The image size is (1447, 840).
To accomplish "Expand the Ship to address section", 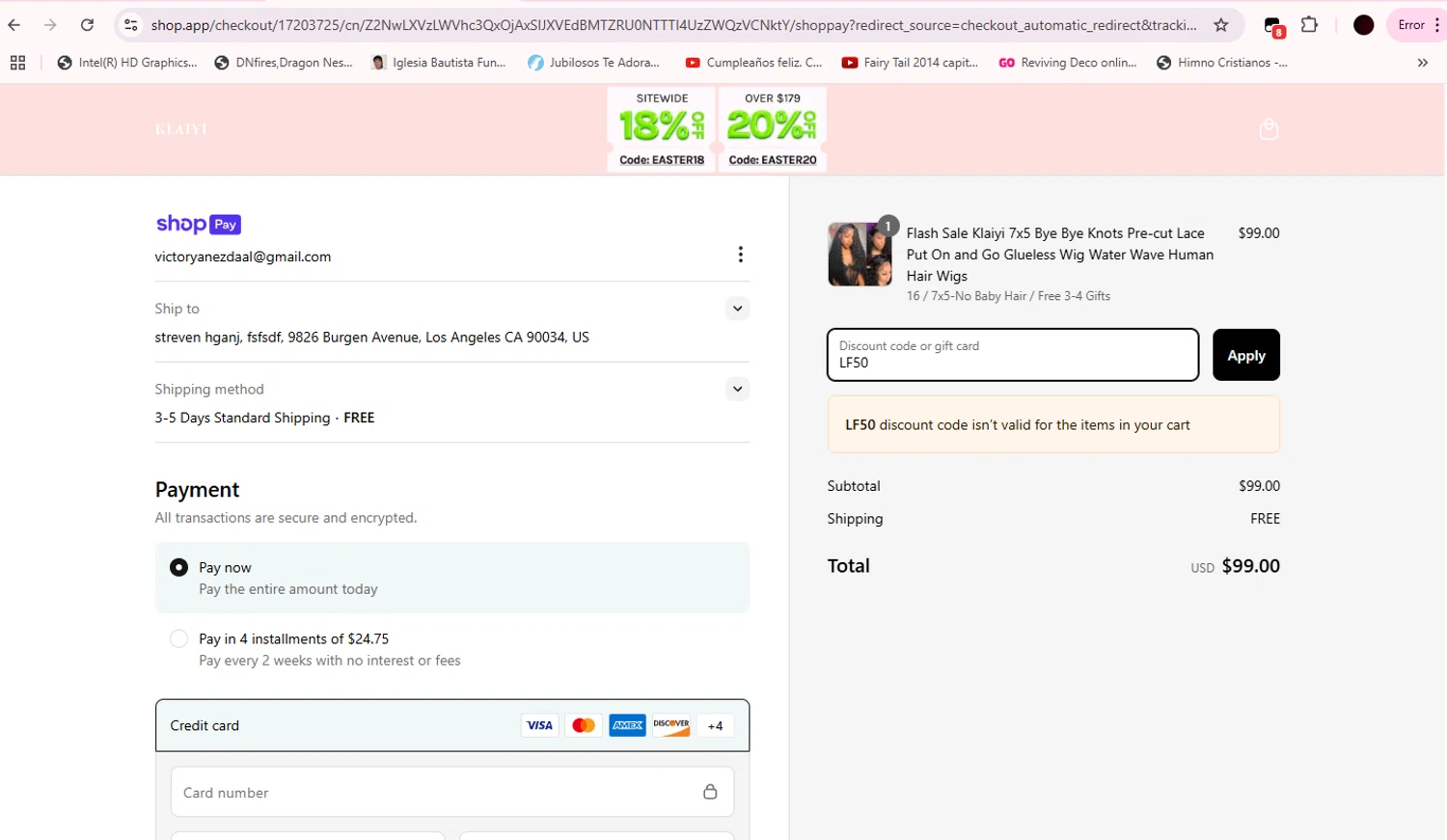I will point(737,309).
